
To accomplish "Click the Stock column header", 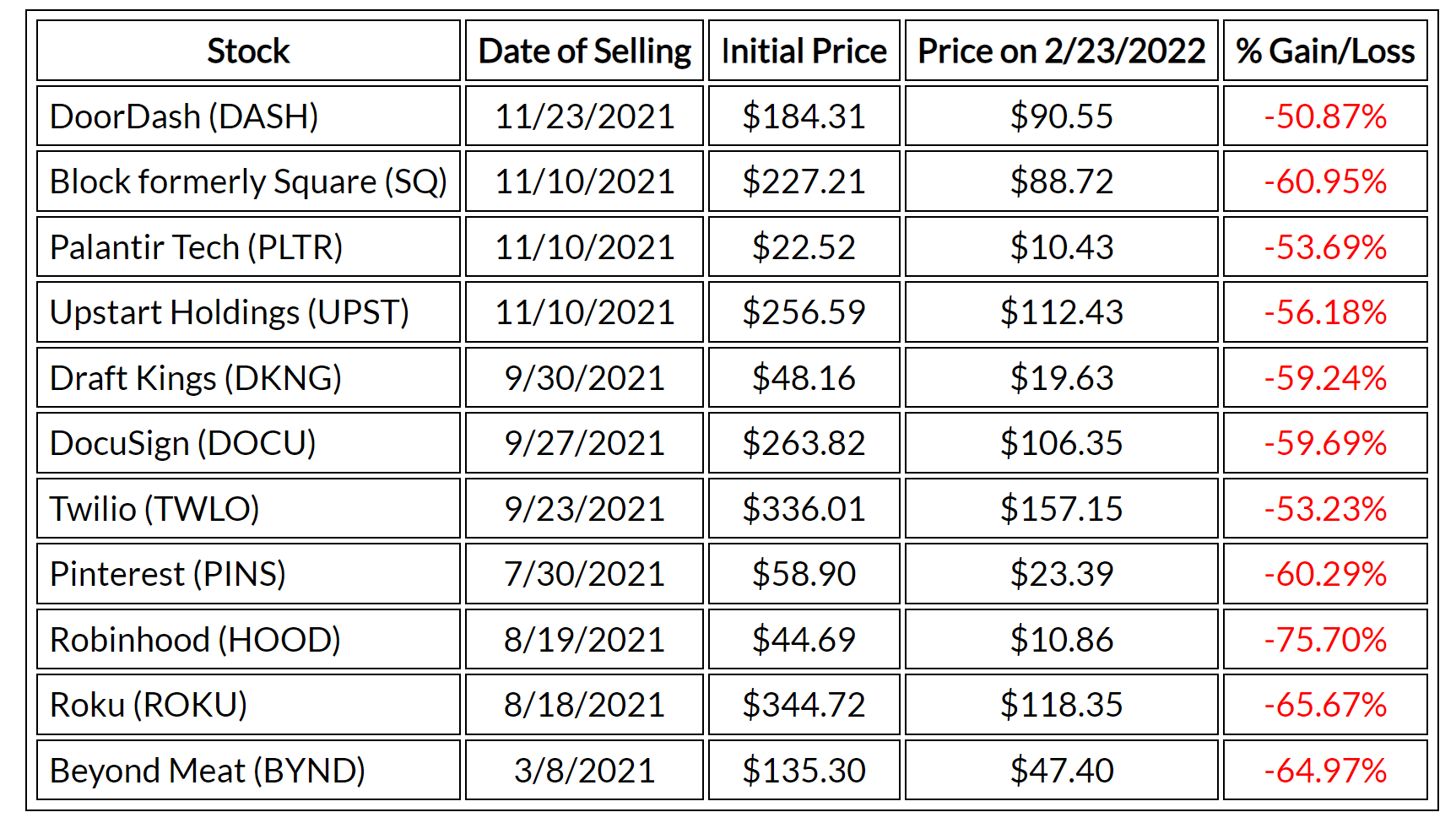I will pyautogui.click(x=248, y=51).
